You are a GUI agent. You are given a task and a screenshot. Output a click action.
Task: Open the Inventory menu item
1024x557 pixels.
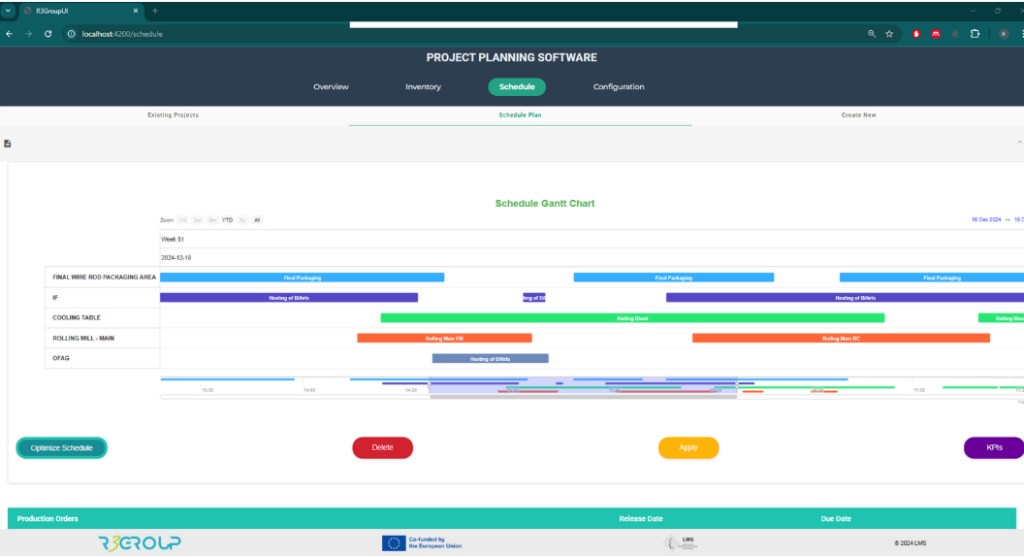point(423,87)
